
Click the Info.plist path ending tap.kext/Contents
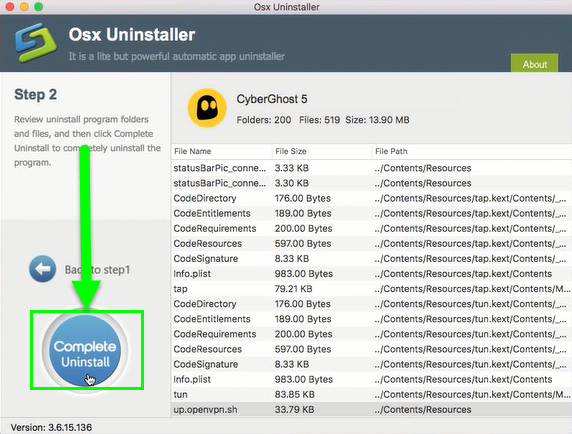click(x=463, y=274)
